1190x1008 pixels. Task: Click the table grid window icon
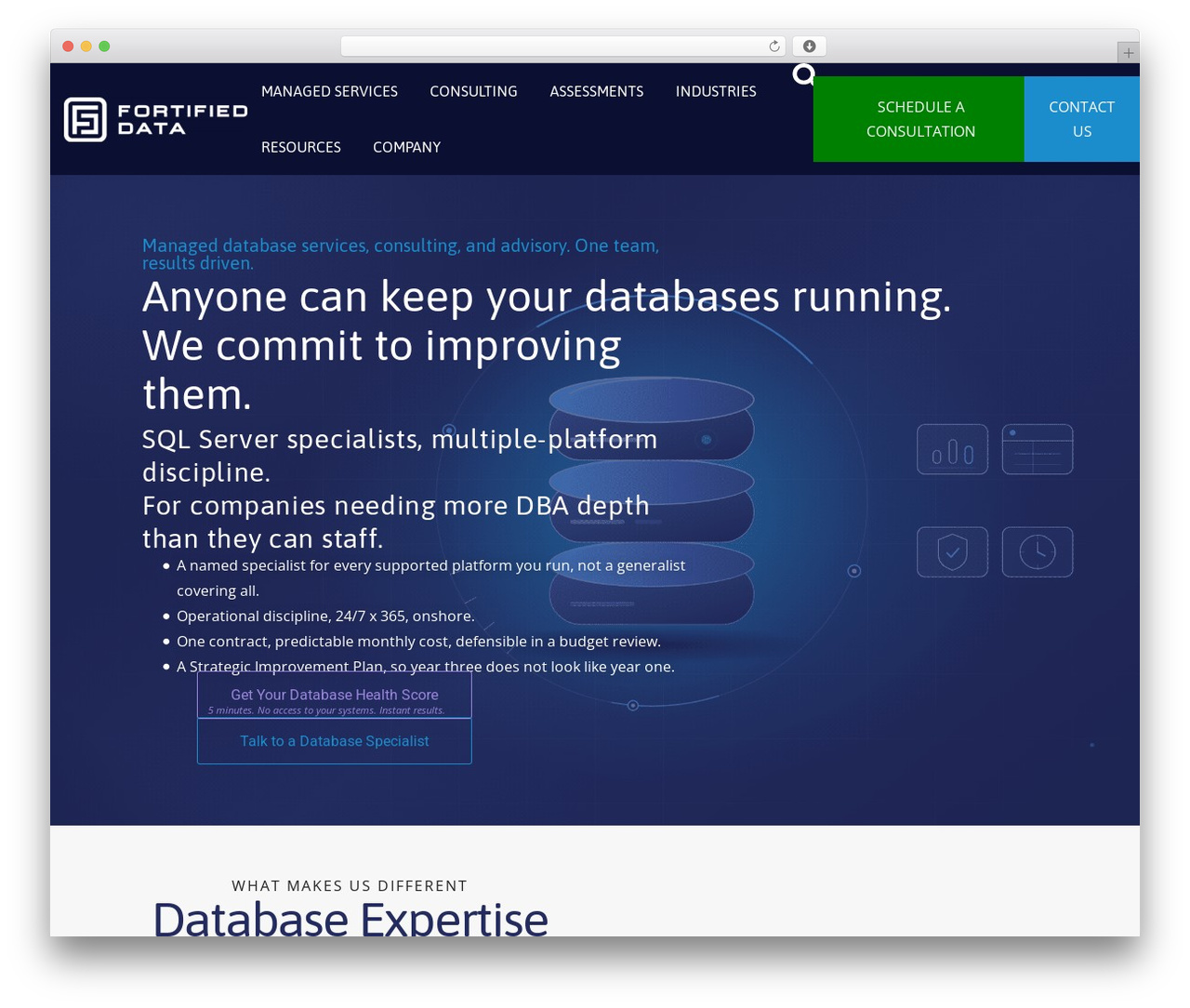click(1038, 449)
